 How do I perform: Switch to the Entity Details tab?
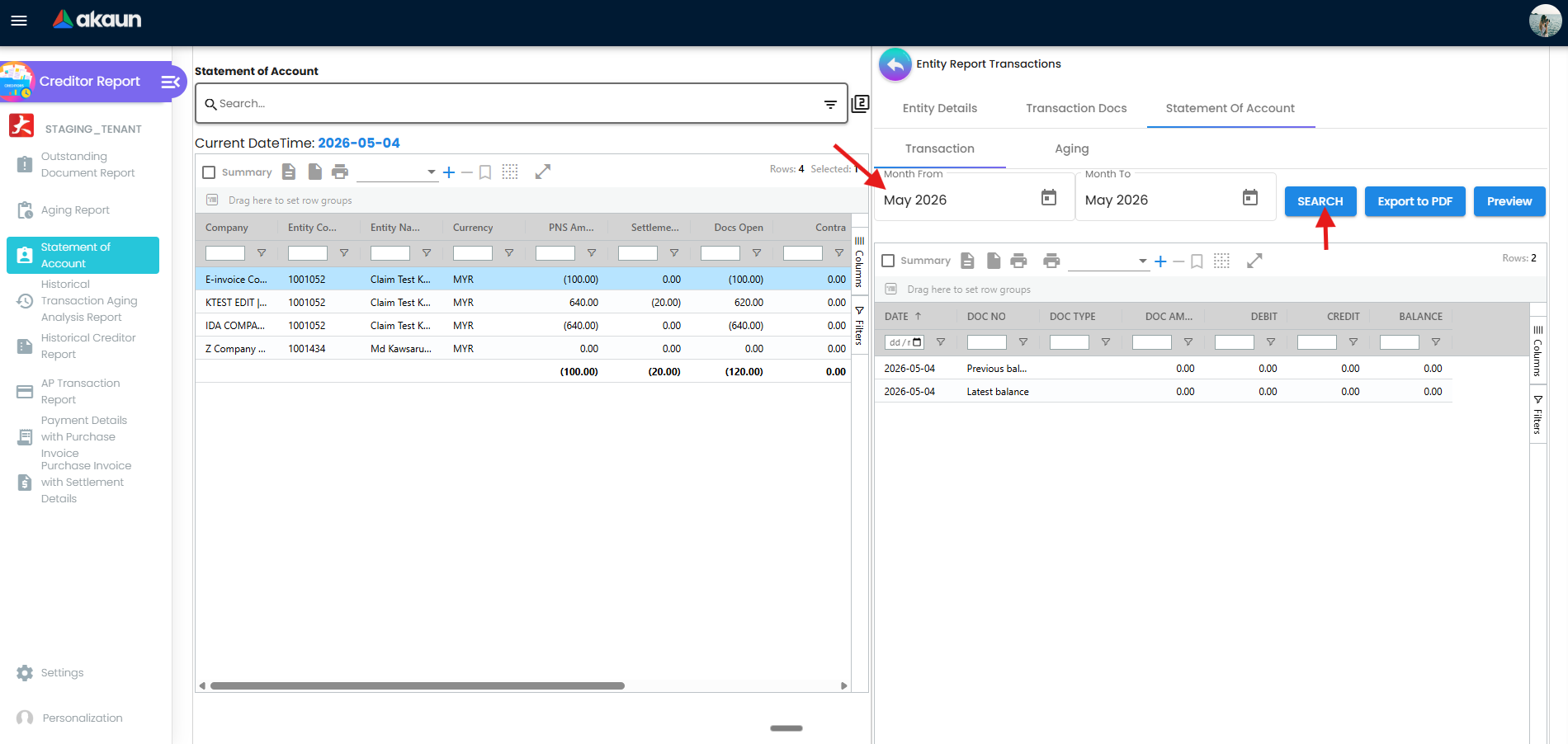(939, 108)
